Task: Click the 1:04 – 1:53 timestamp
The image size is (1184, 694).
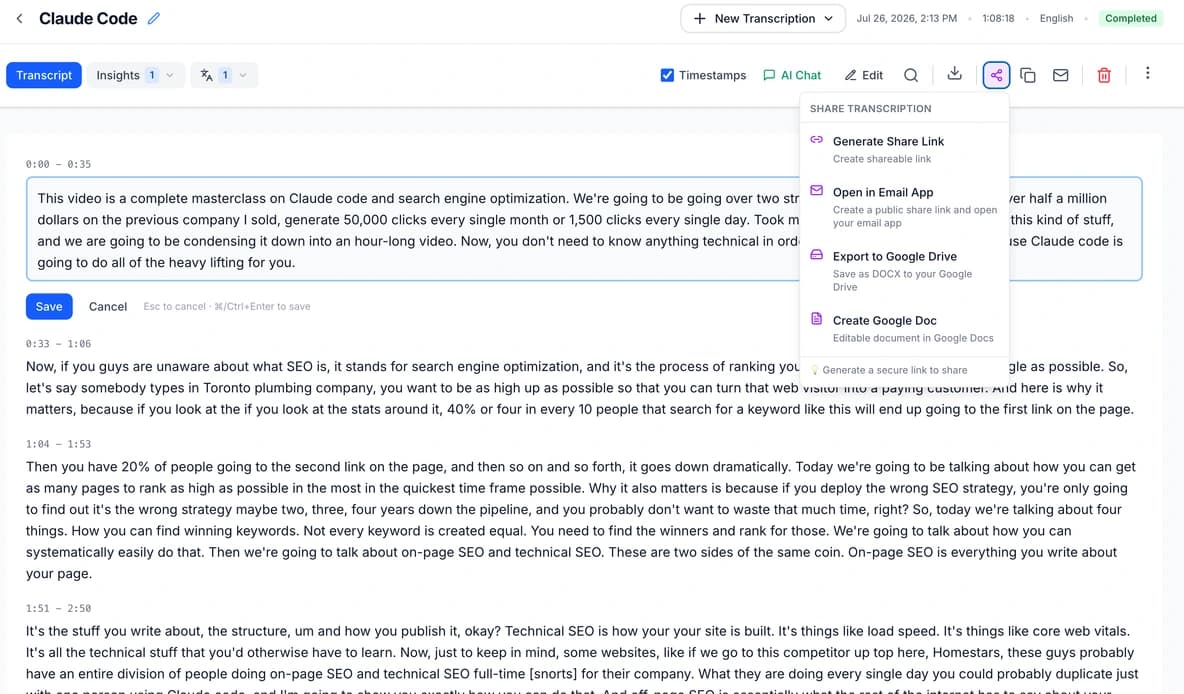Action: click(58, 444)
